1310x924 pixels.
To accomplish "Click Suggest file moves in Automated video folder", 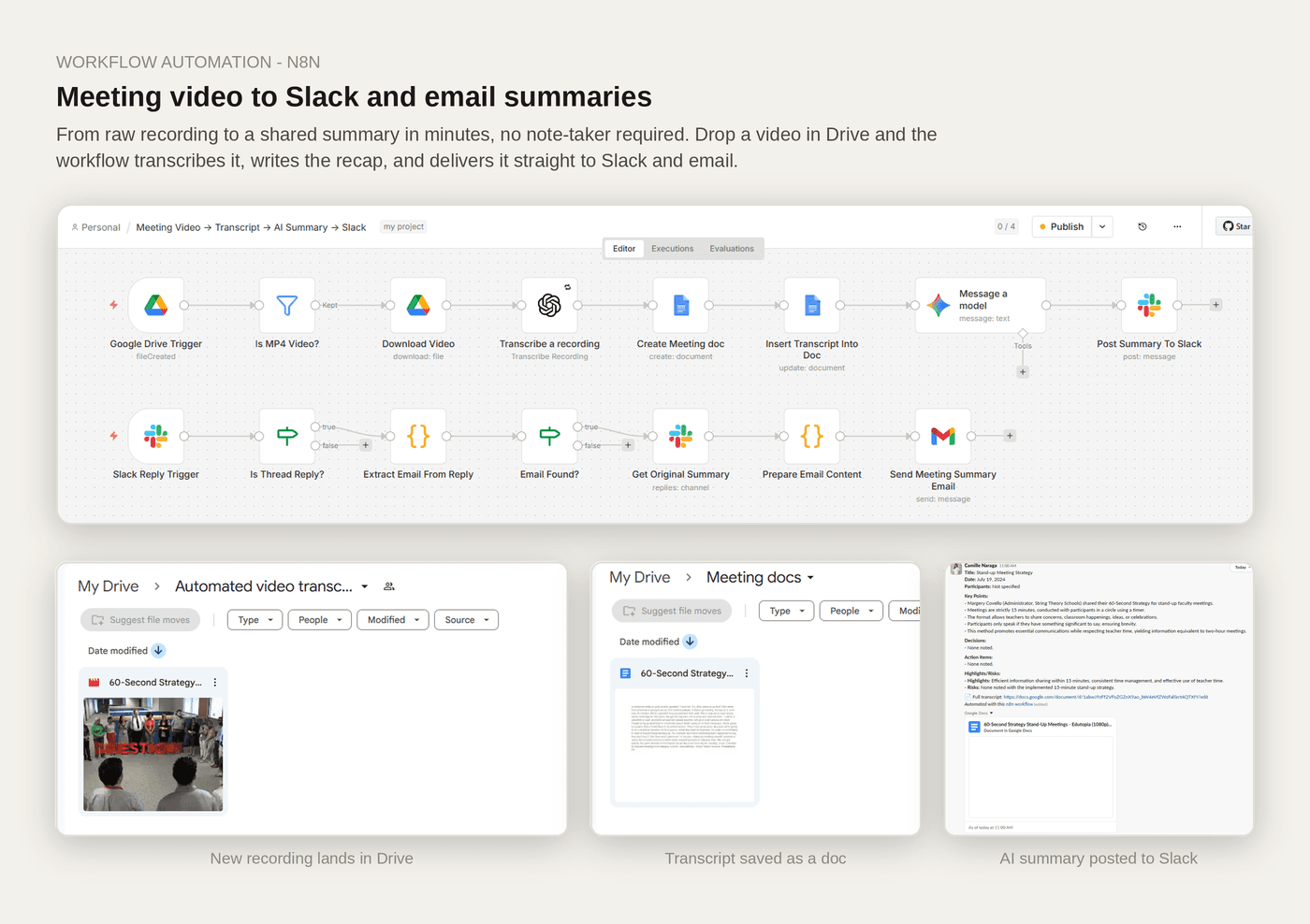I will click(x=140, y=620).
